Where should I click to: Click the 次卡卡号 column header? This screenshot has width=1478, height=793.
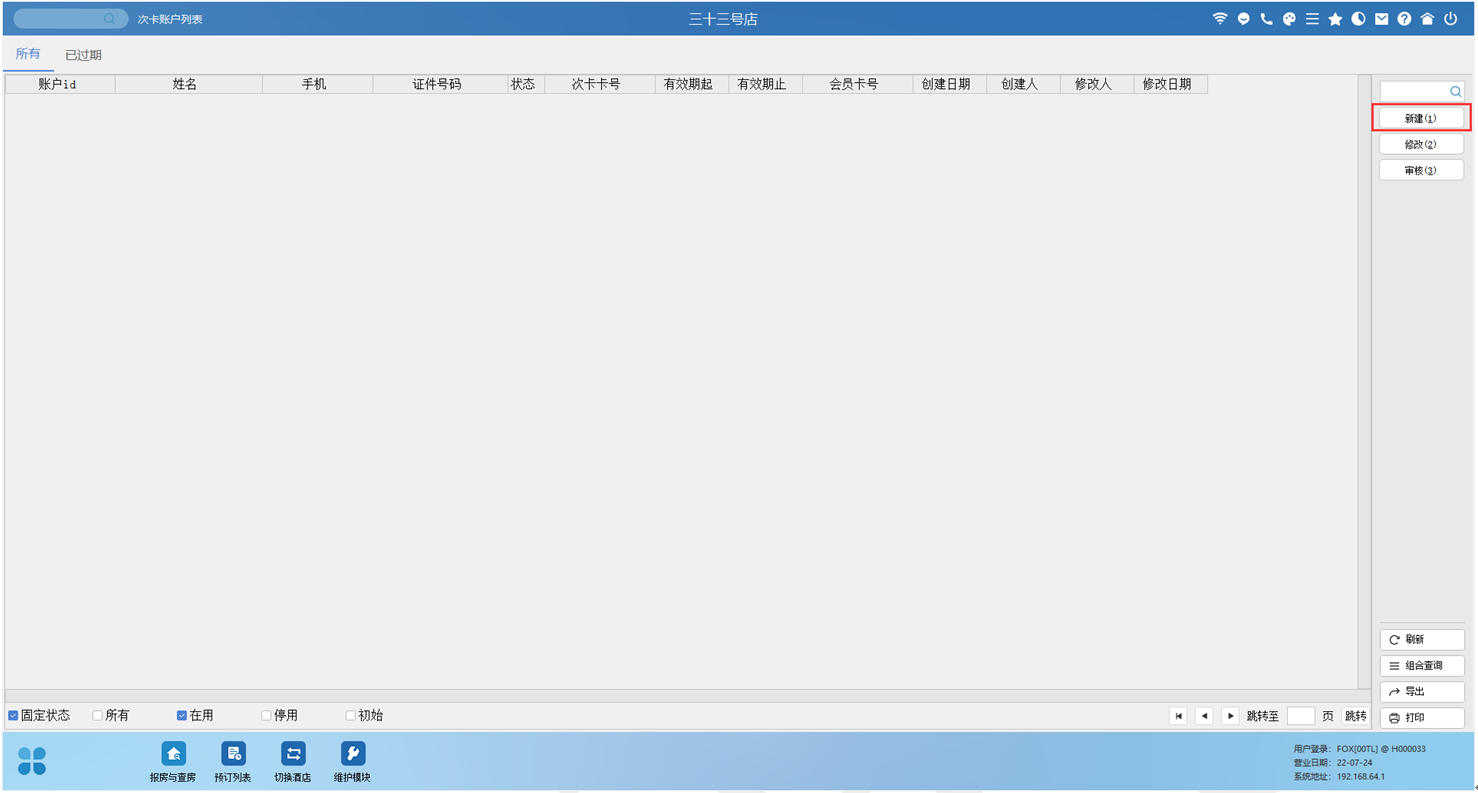599,84
